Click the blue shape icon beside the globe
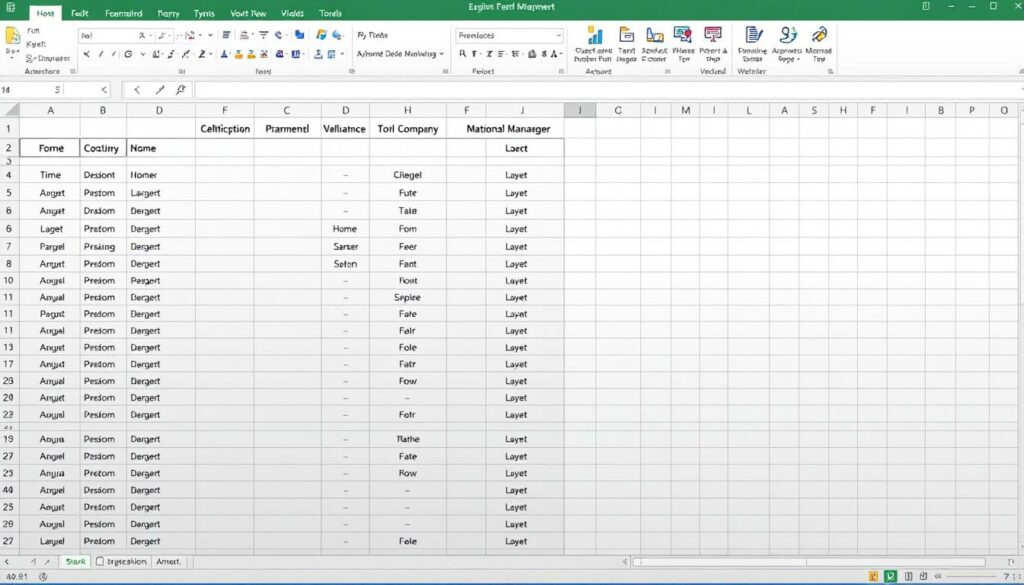The height and width of the screenshot is (585, 1024). [x=299, y=35]
